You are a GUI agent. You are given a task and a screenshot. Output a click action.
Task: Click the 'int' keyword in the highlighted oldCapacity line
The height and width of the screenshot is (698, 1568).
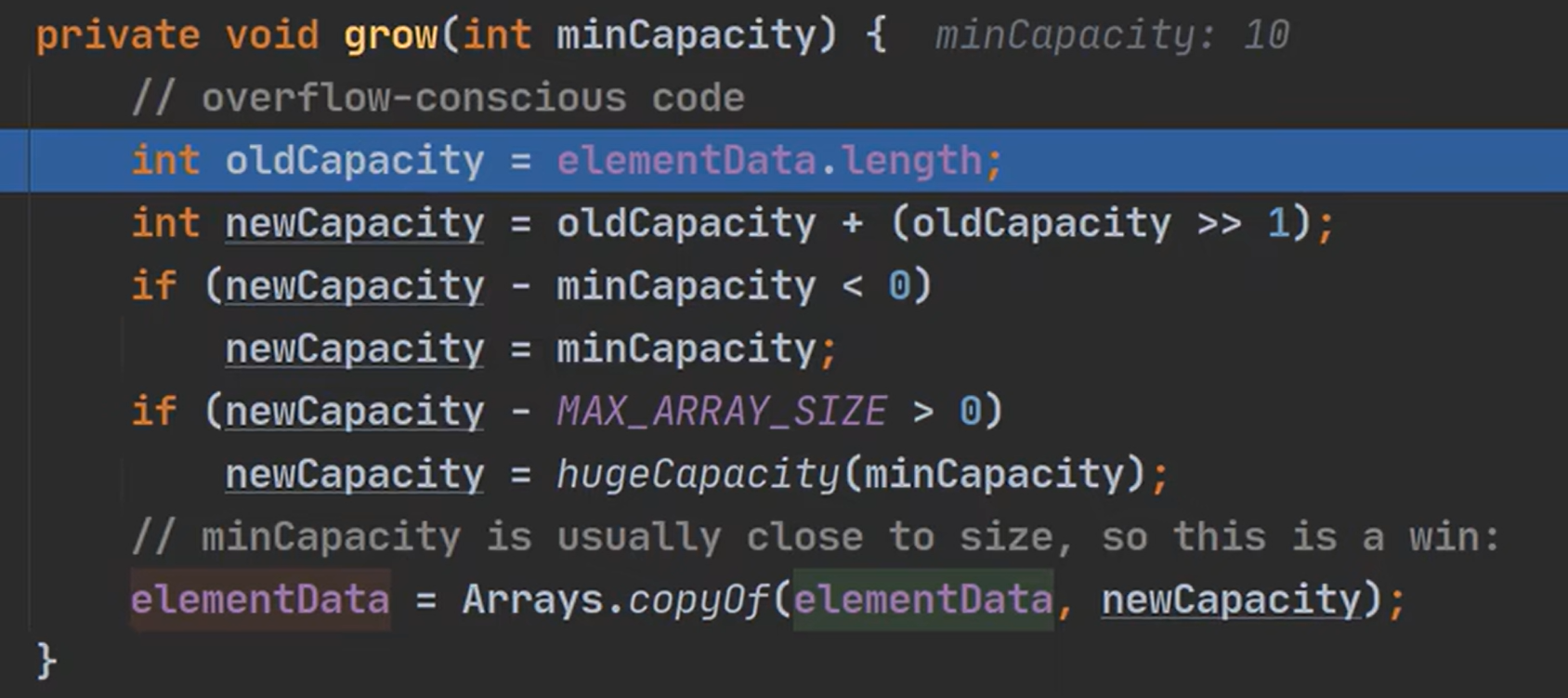click(x=165, y=161)
